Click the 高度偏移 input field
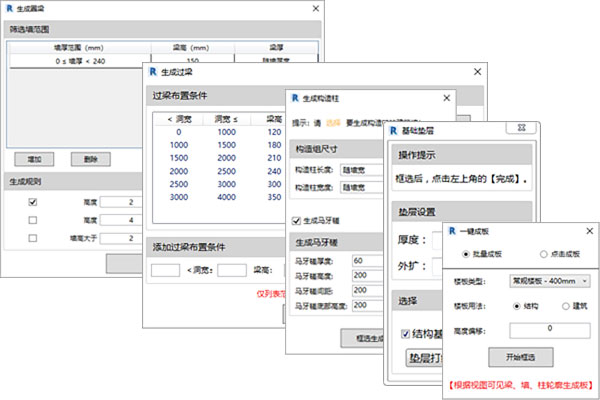Viewport: 600px width, 400px height. [546, 329]
